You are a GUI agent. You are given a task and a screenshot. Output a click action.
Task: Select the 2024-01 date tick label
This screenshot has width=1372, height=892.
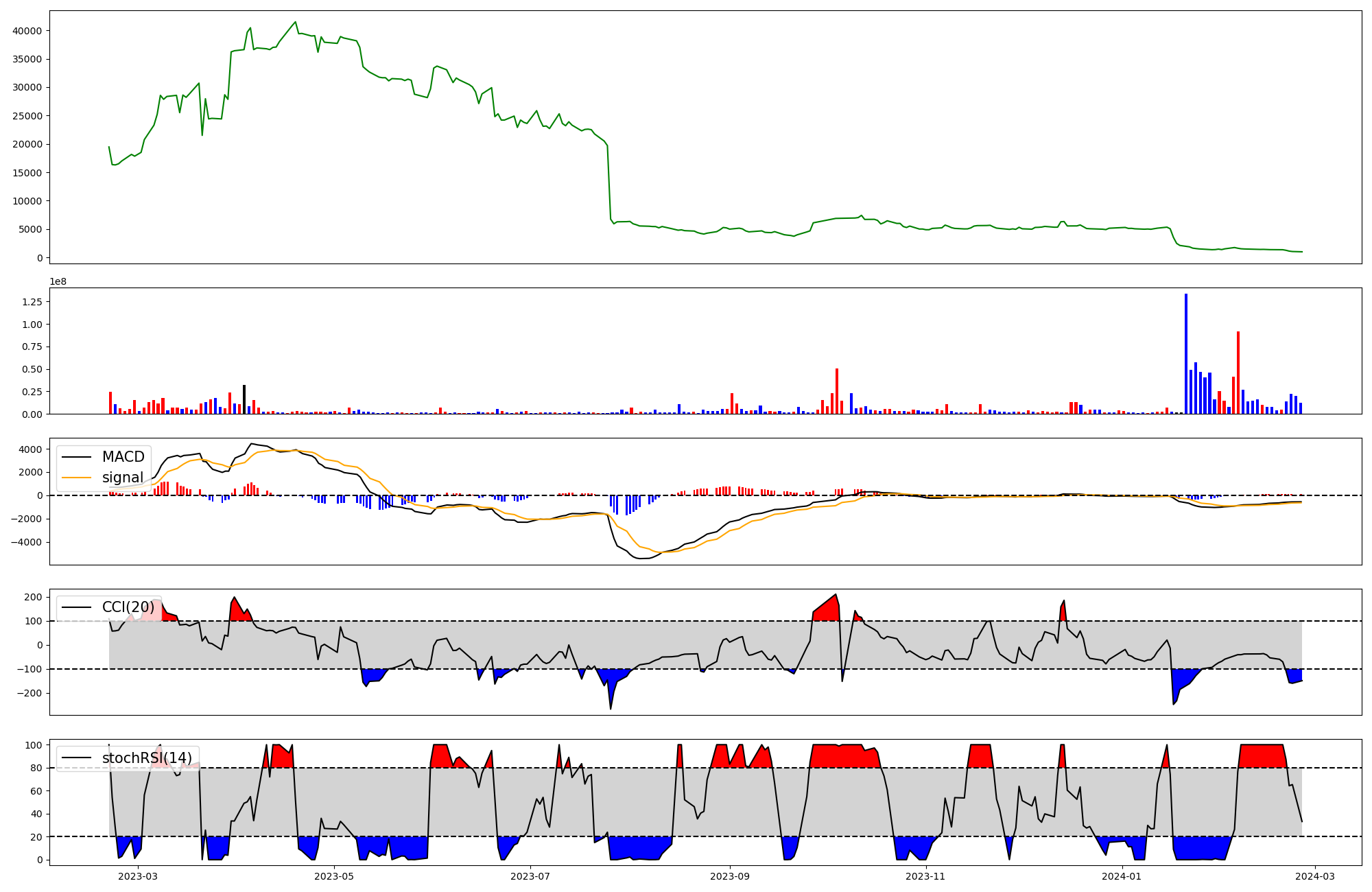[x=1122, y=876]
